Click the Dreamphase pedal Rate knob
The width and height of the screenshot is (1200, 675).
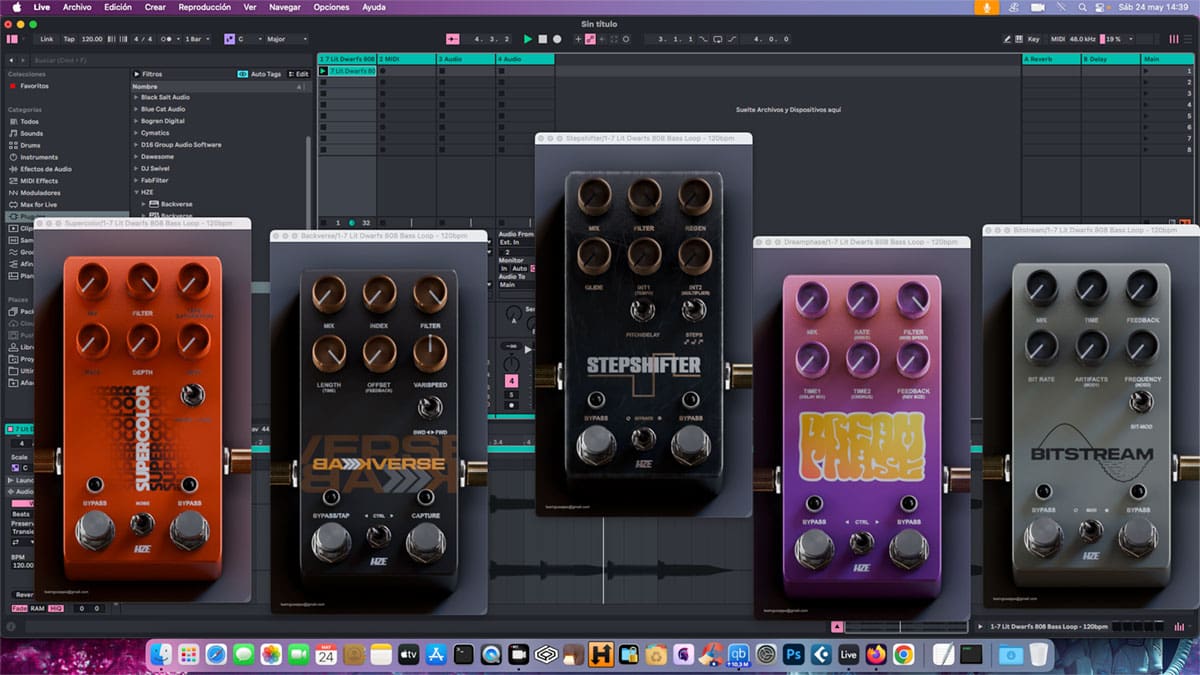(862, 299)
